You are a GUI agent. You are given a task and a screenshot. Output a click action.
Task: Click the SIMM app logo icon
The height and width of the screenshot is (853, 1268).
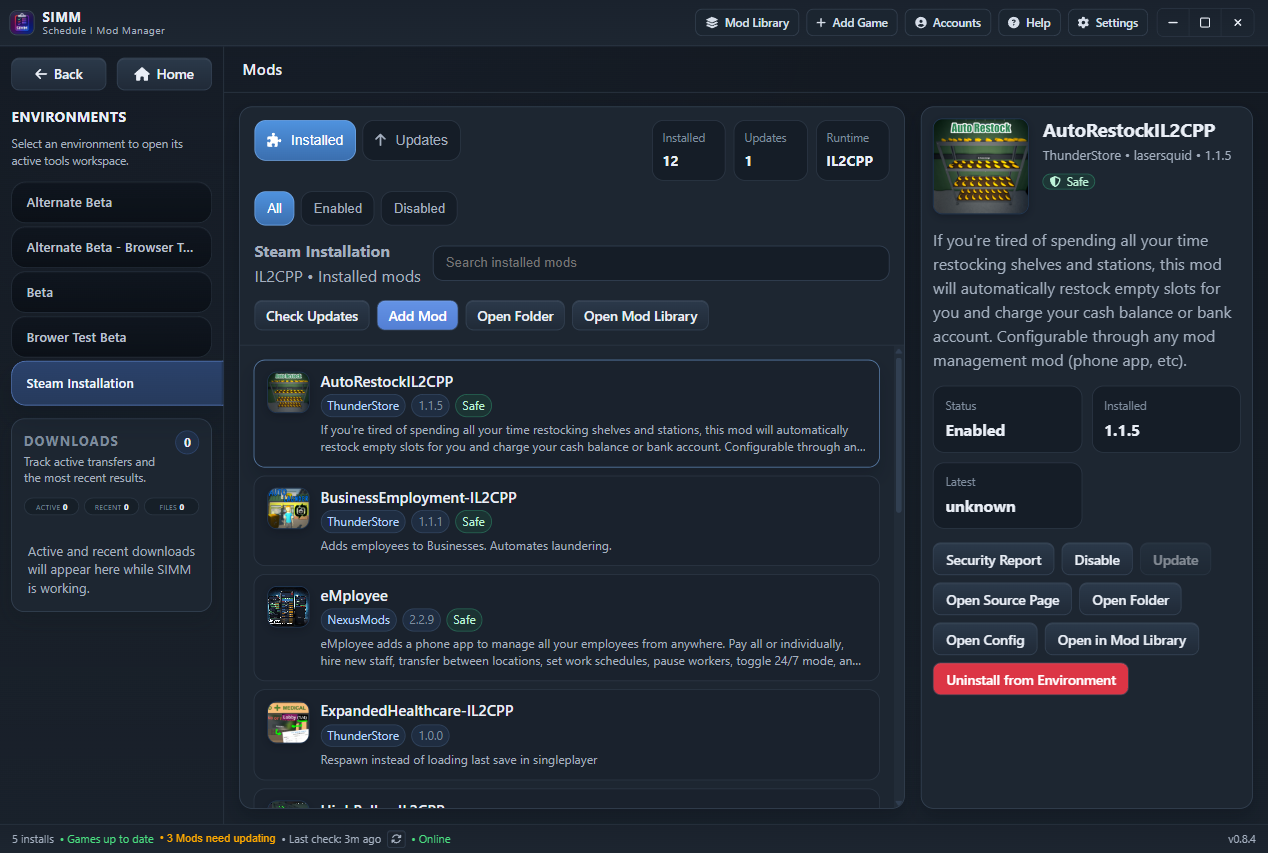[22, 22]
